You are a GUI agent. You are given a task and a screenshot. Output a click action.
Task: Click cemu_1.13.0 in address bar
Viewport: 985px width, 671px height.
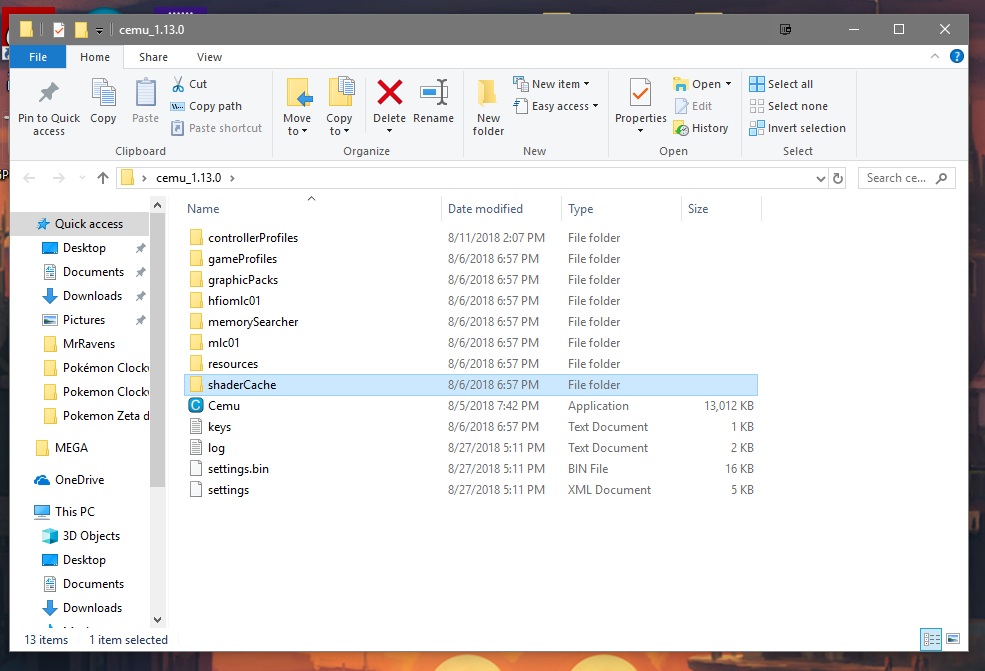click(188, 178)
